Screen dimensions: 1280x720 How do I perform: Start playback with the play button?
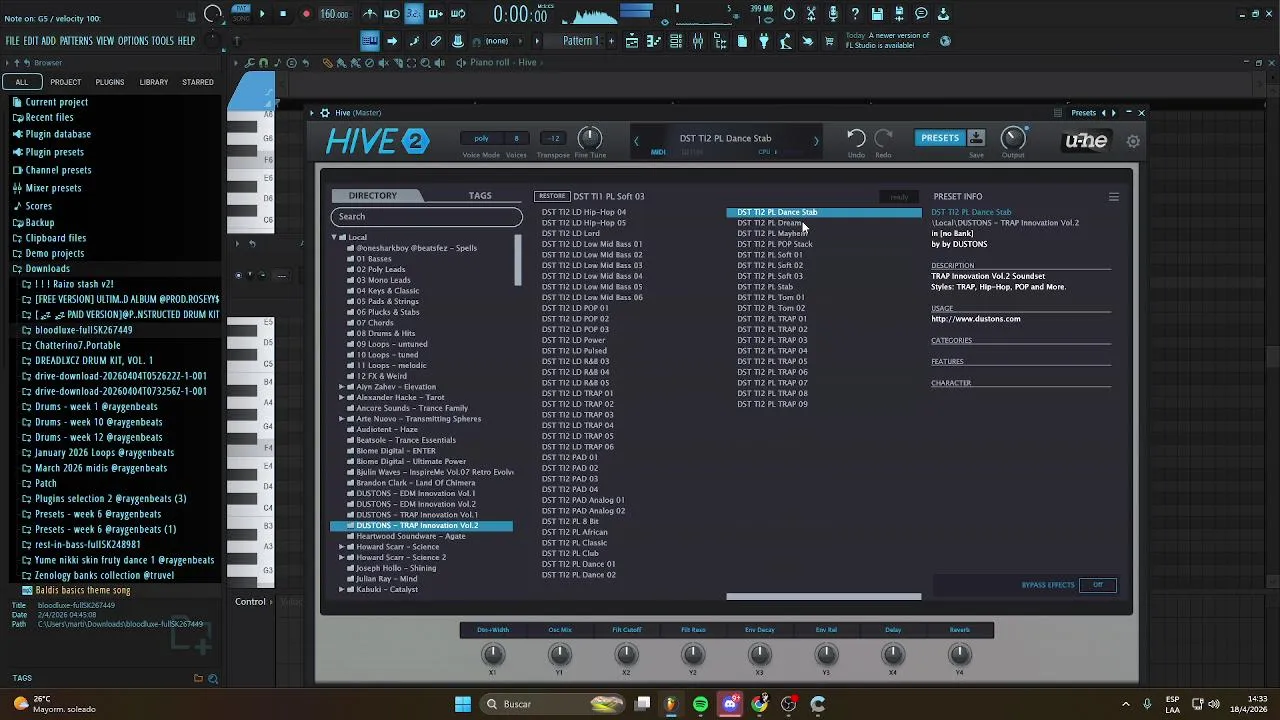[x=262, y=14]
